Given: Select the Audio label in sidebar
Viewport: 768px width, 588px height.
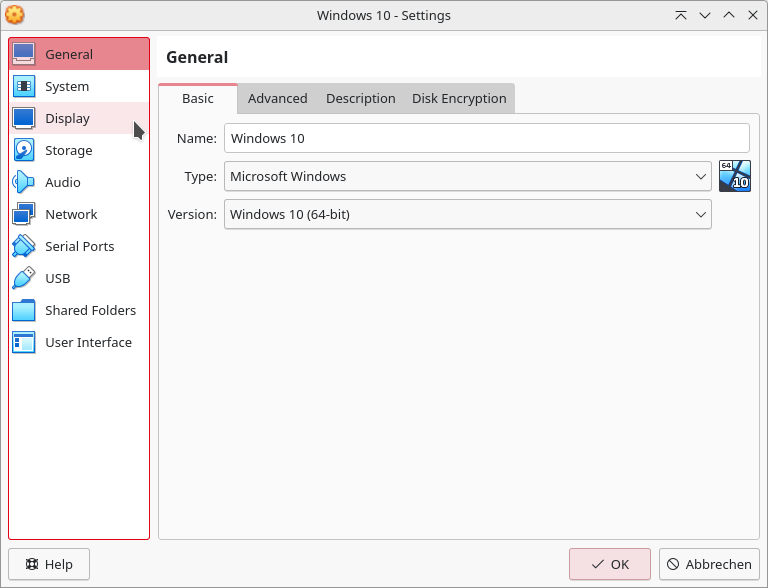Looking at the screenshot, I should [63, 182].
